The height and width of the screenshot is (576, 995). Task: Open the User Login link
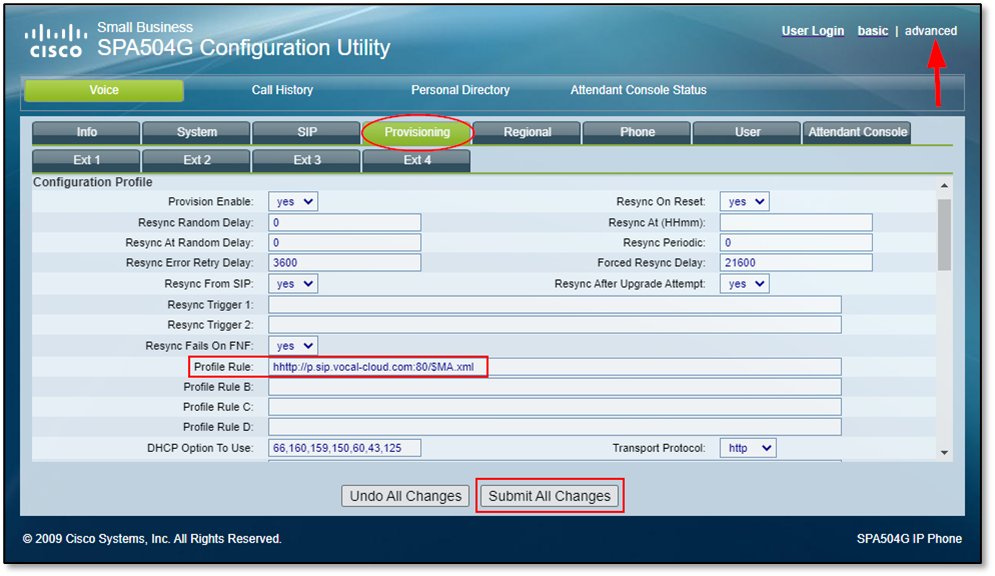click(x=812, y=30)
